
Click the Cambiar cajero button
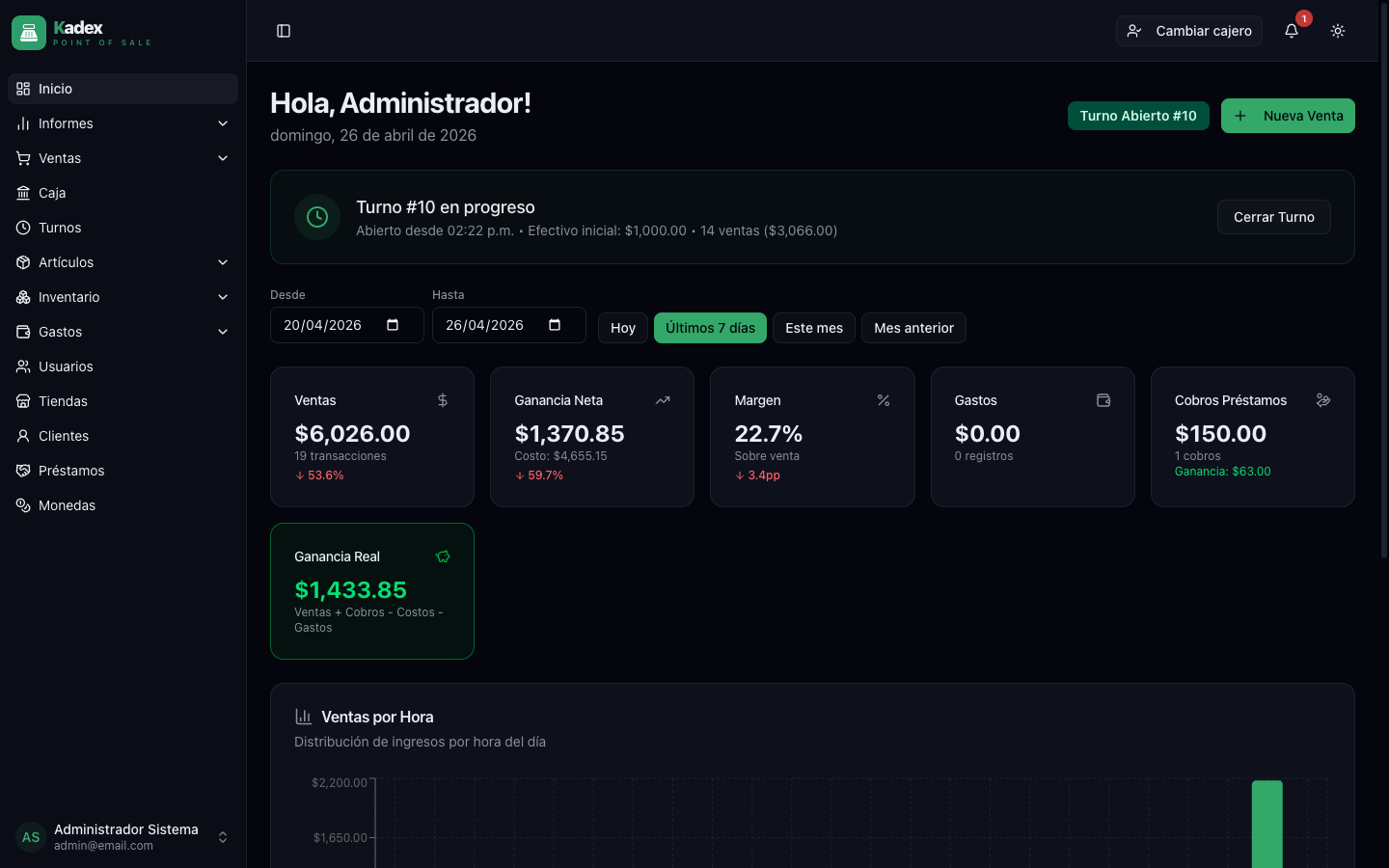[1188, 31]
